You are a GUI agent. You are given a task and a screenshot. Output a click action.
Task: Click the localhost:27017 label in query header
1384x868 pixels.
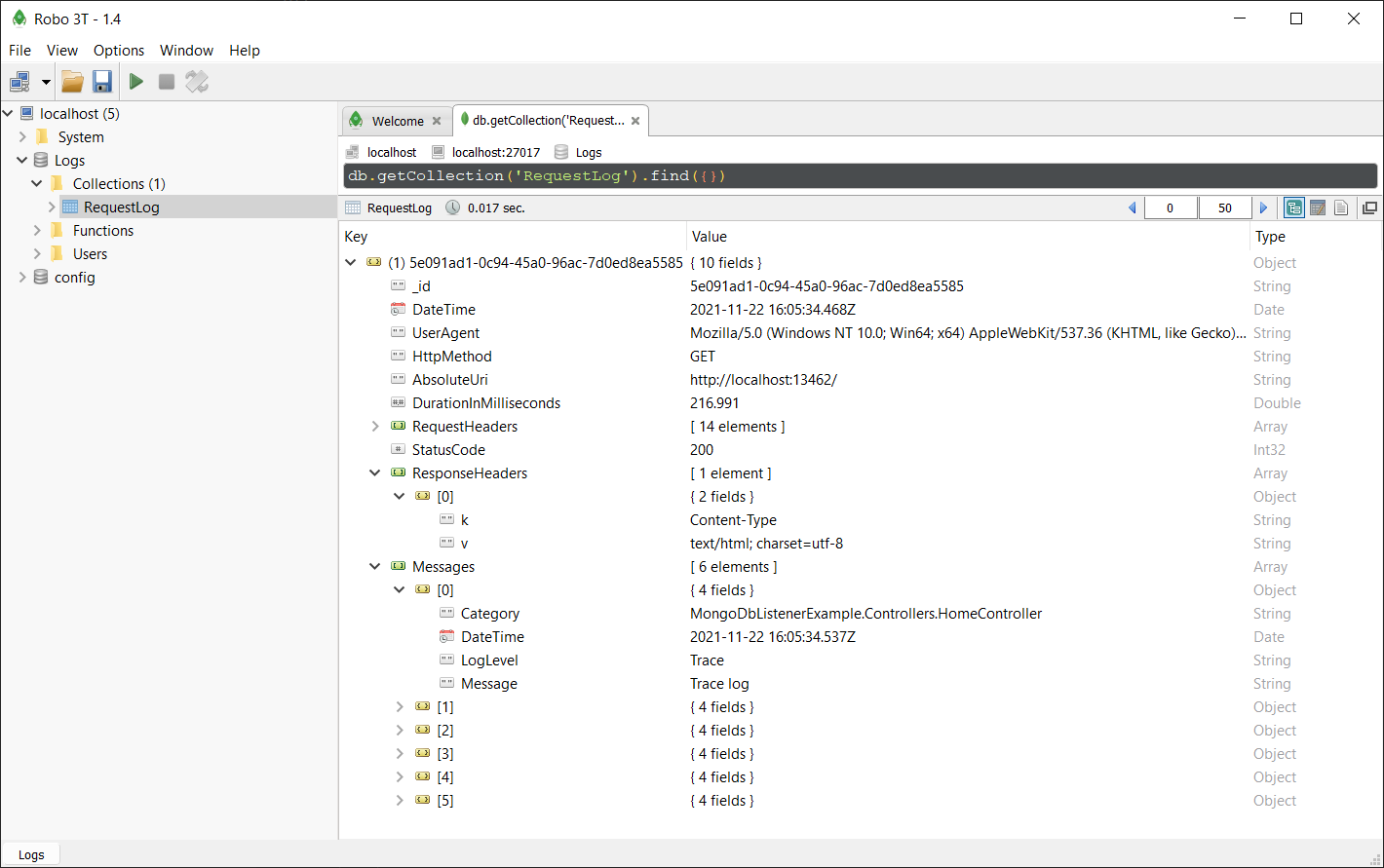496,153
